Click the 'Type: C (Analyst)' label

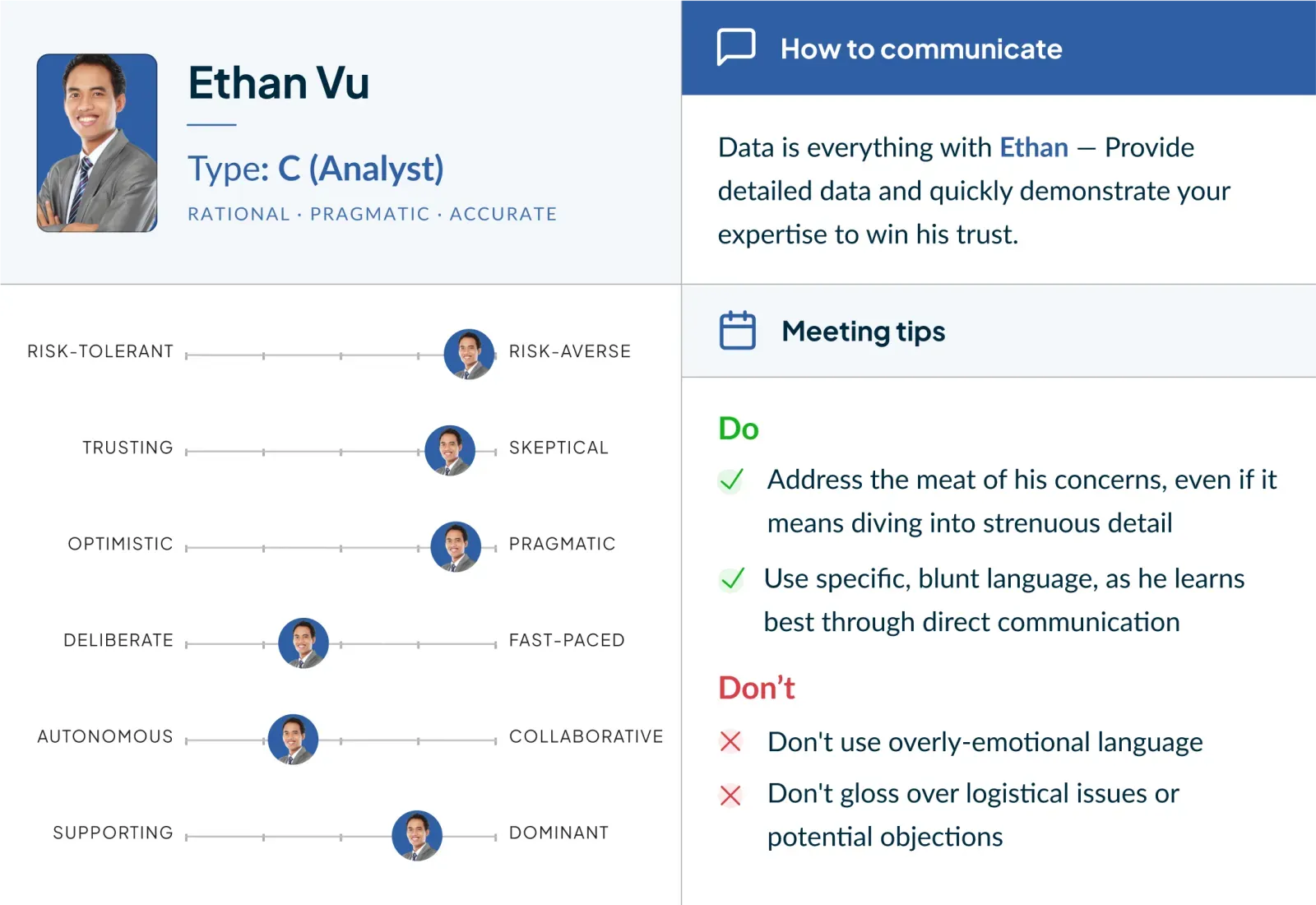coord(316,169)
